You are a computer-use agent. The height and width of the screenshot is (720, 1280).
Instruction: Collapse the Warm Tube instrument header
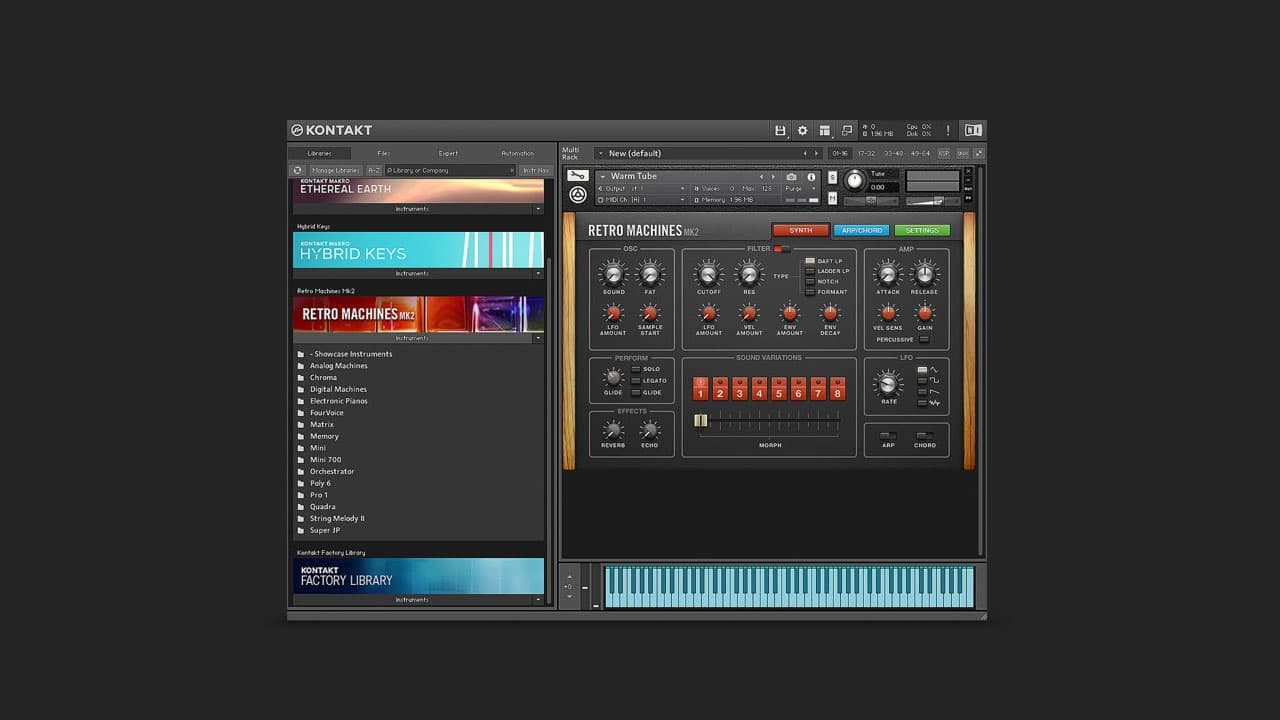pyautogui.click(x=603, y=176)
